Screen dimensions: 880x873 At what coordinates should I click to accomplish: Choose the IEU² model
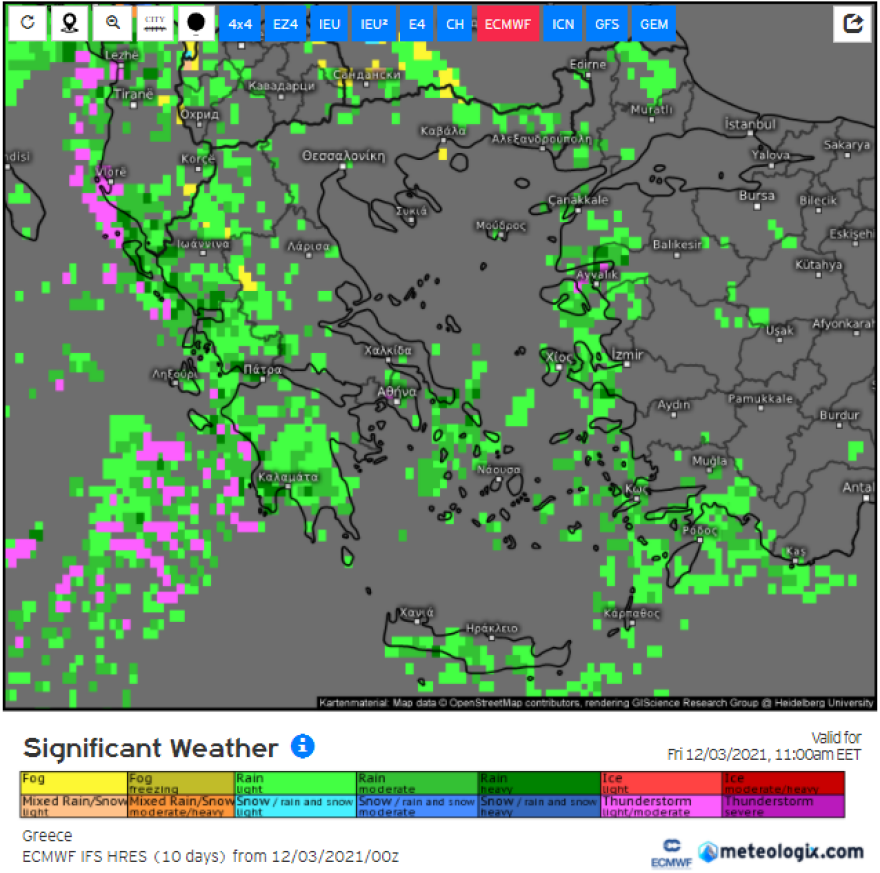373,24
